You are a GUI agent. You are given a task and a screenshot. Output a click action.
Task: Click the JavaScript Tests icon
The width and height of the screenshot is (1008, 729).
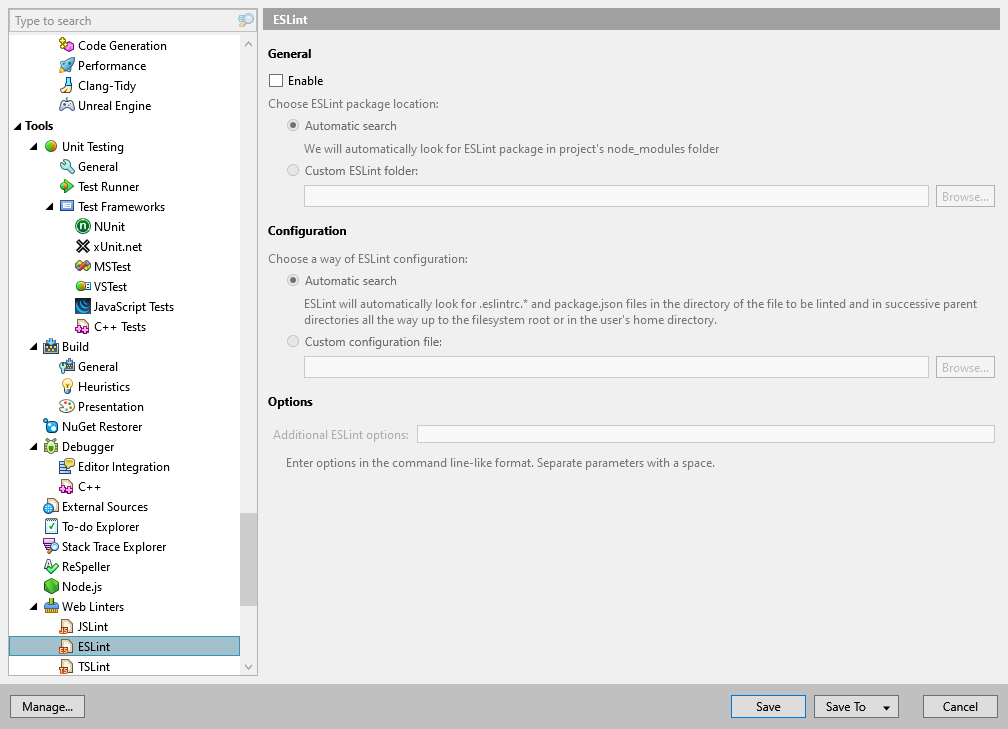[x=83, y=306]
